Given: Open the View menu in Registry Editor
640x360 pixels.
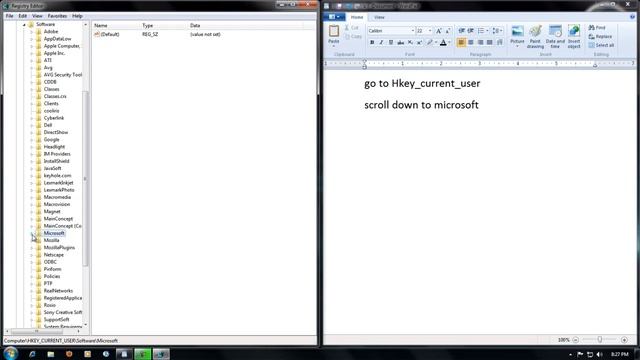Looking at the screenshot, I should click(37, 16).
